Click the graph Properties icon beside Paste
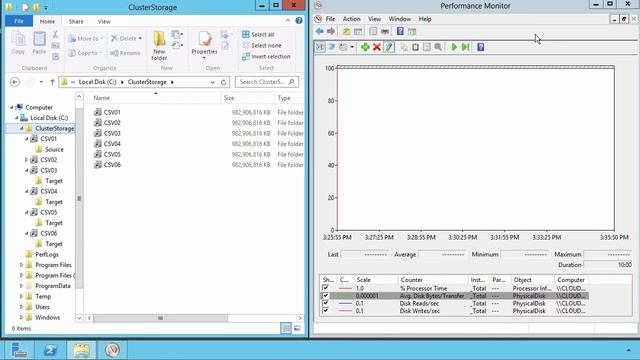Screen dimensions: 640x360 pyautogui.click(x=427, y=47)
